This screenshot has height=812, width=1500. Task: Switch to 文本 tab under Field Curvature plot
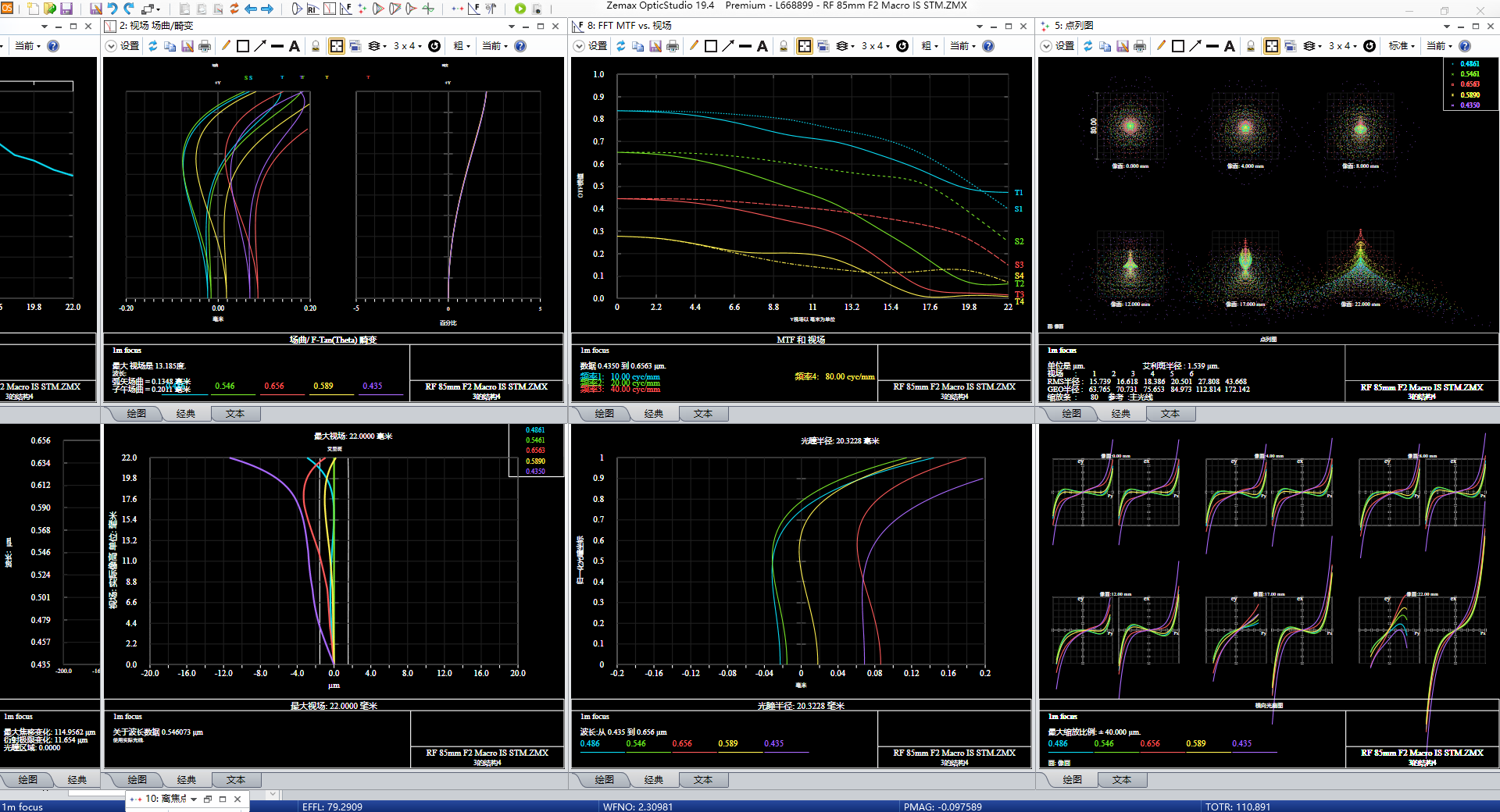235,414
